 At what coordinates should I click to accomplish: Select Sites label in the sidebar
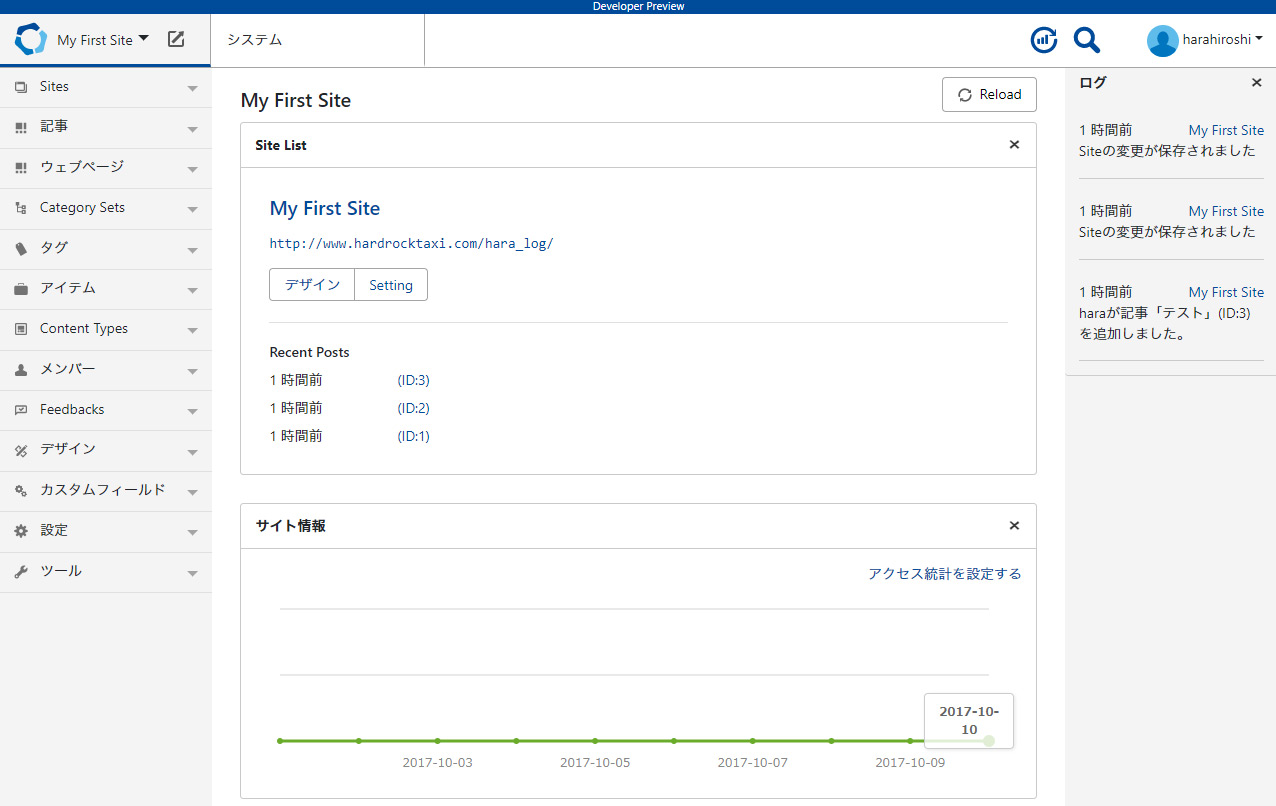tap(54, 87)
